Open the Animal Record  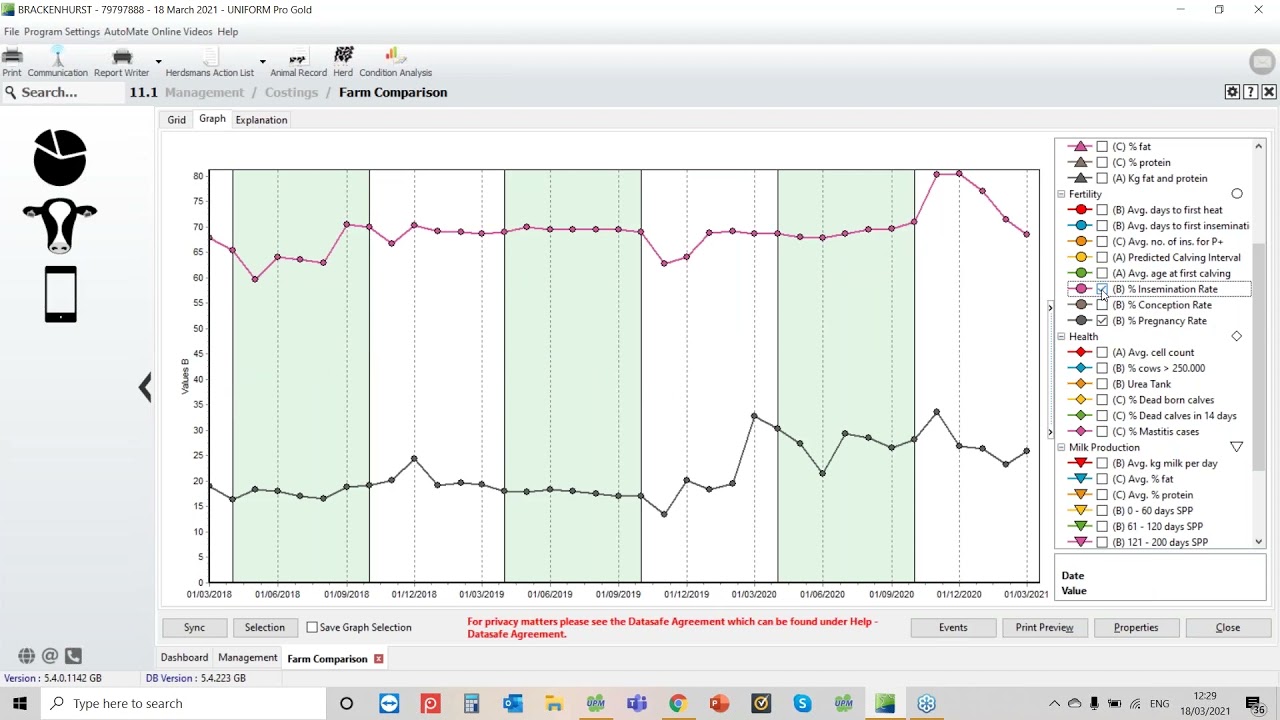[298, 62]
